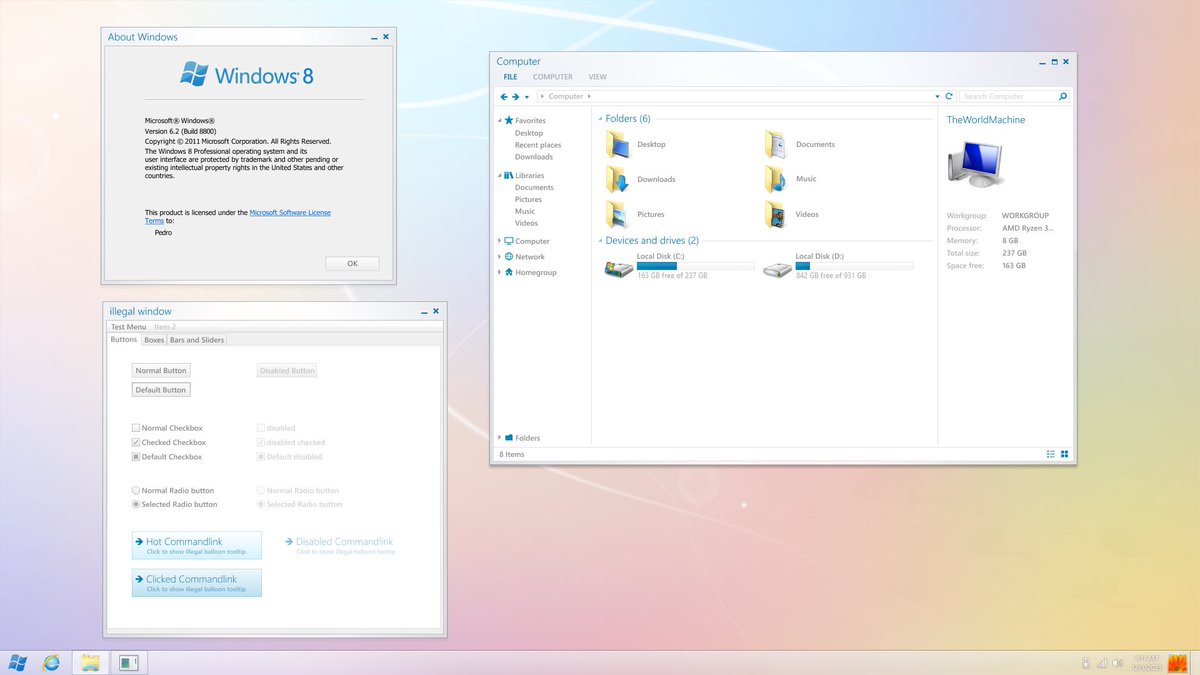
Task: Select the Normal Radio button (enabled)
Action: tap(136, 491)
